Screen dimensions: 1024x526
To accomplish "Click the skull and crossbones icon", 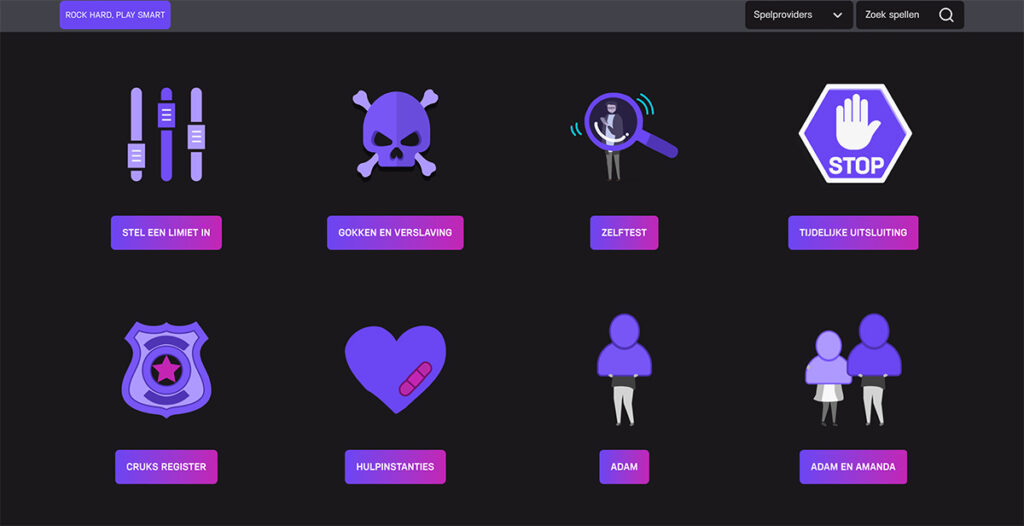I will (x=395, y=134).
